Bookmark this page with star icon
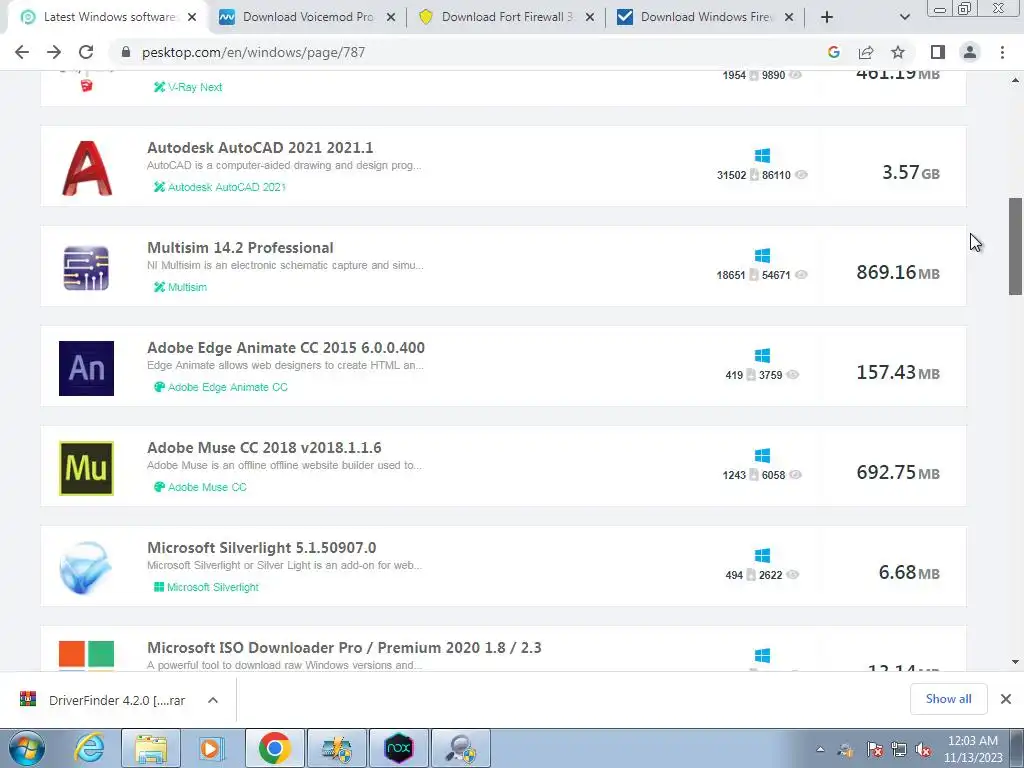 click(x=898, y=52)
